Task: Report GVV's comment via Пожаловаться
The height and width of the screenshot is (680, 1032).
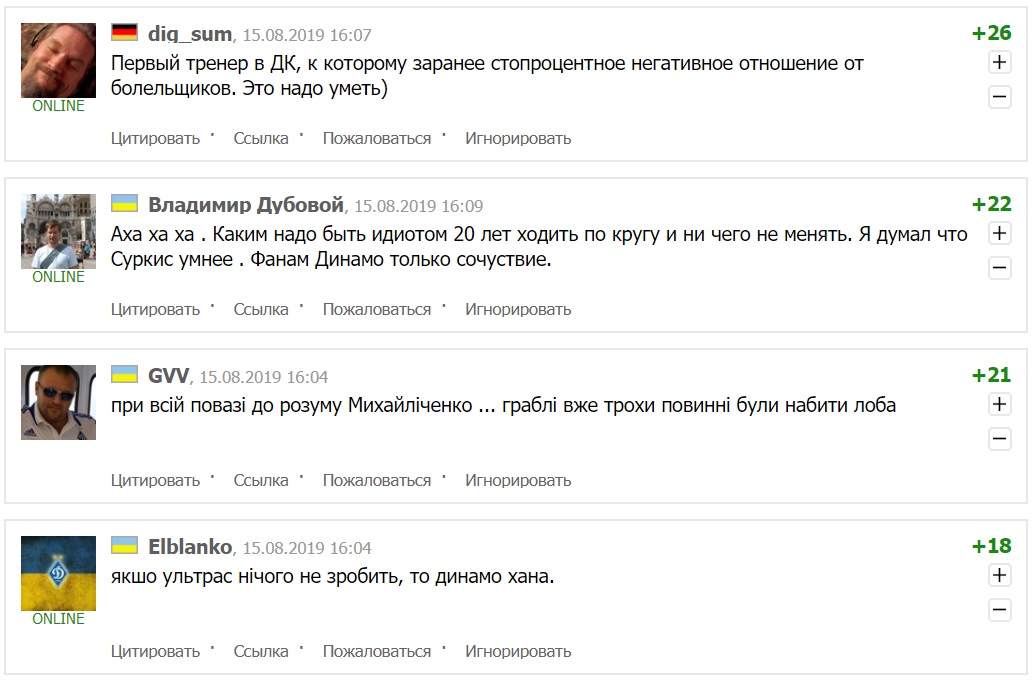Action: (x=376, y=480)
